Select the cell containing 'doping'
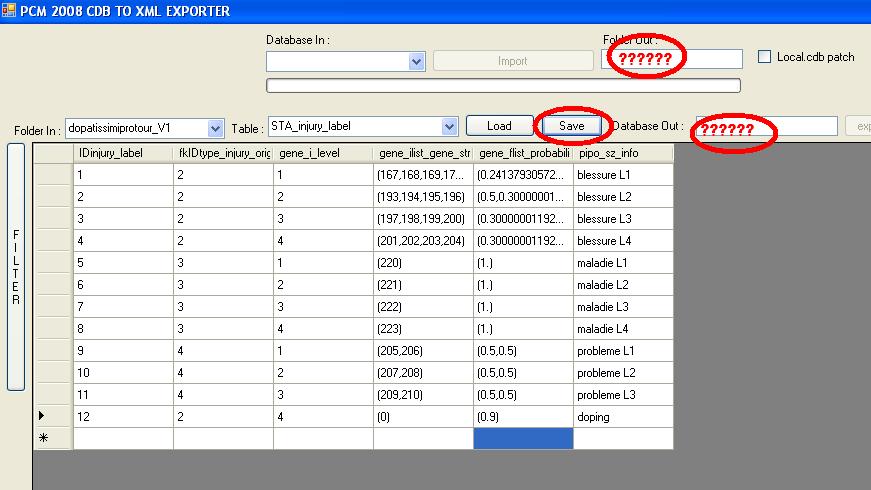The height and width of the screenshot is (490, 871). pos(623,415)
